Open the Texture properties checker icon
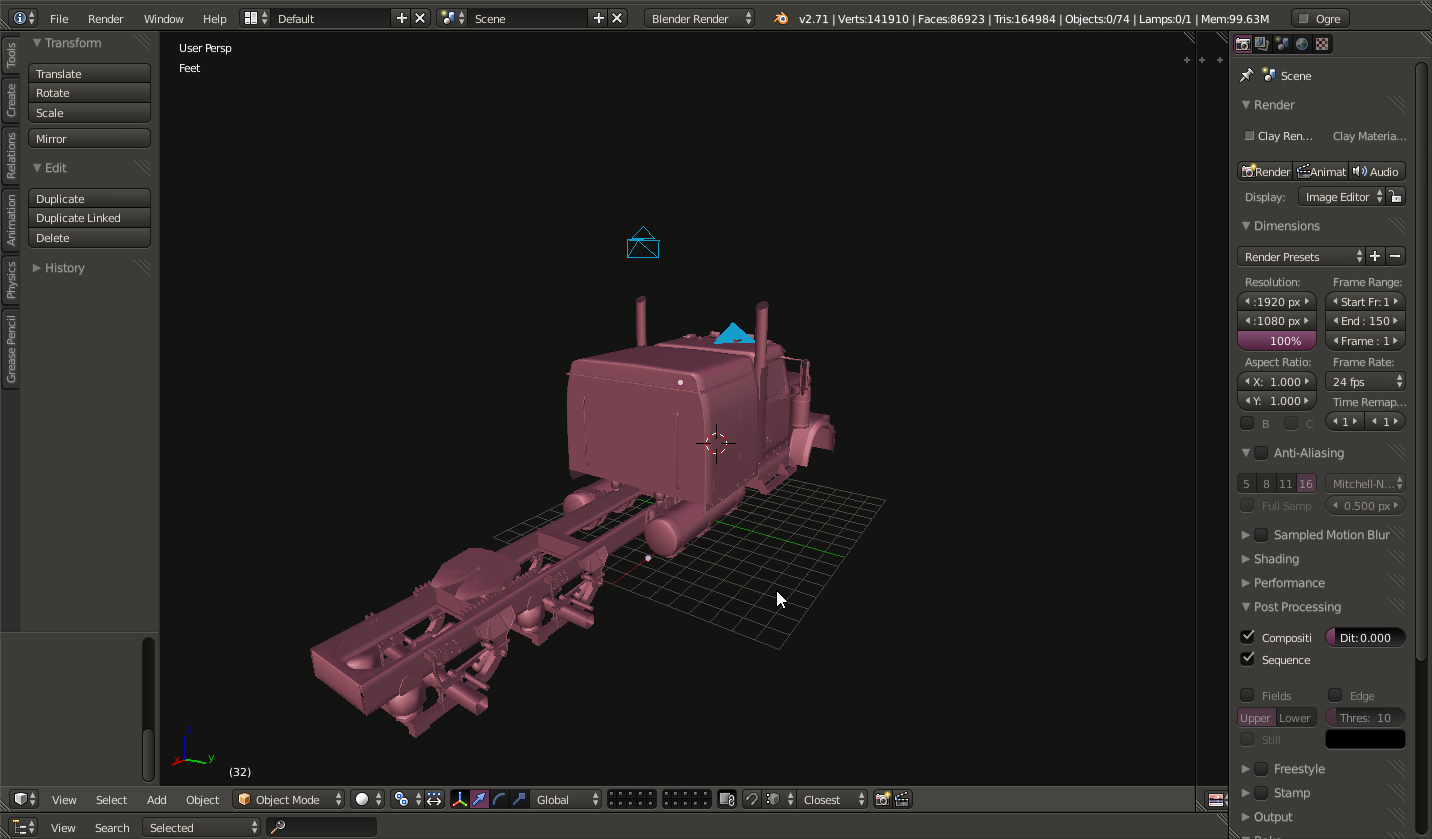 coord(1322,44)
